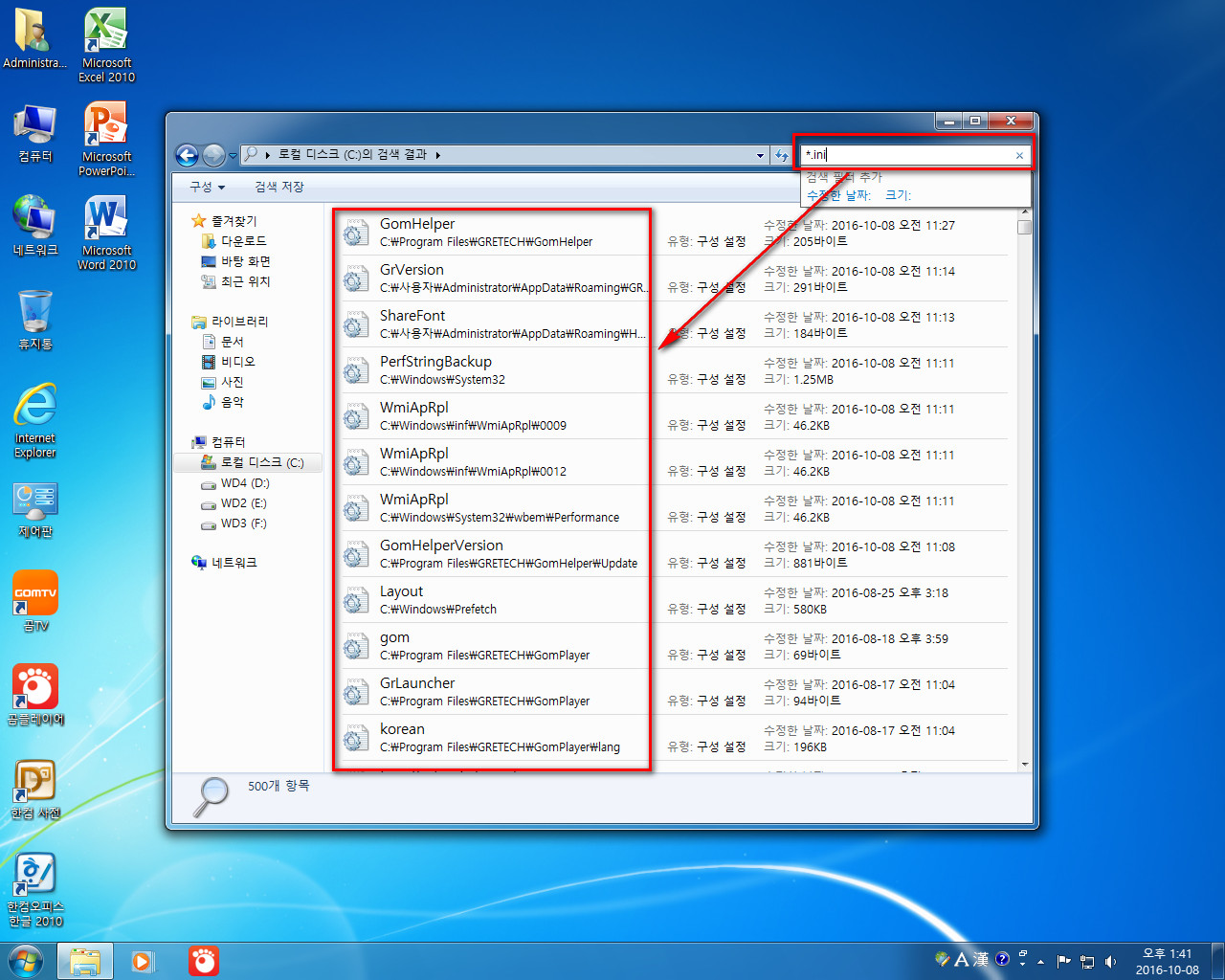Click the results list vertical scrollbar thumb
1225x980 pixels.
[1024, 227]
